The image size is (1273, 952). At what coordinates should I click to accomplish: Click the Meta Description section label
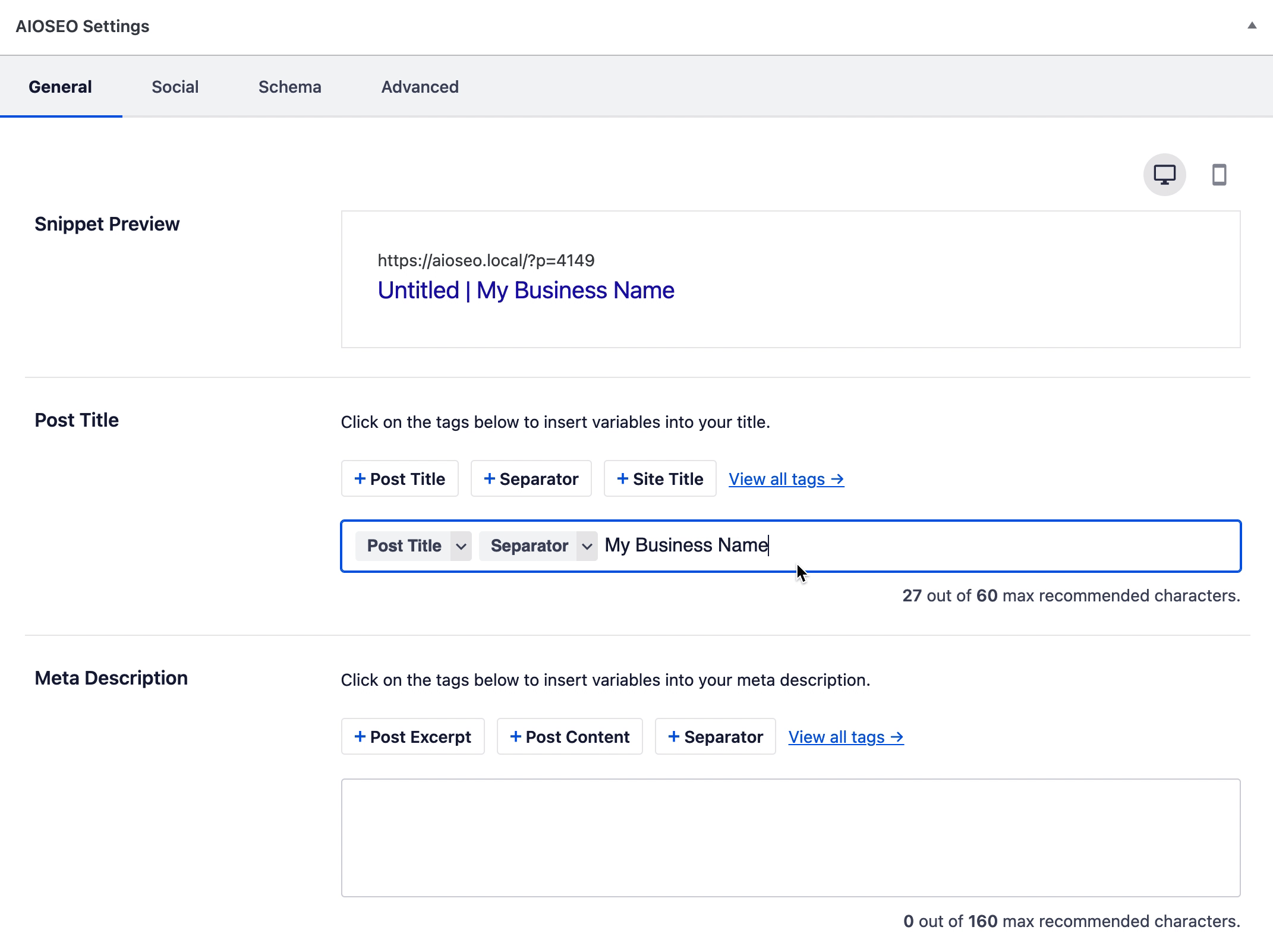[x=111, y=678]
